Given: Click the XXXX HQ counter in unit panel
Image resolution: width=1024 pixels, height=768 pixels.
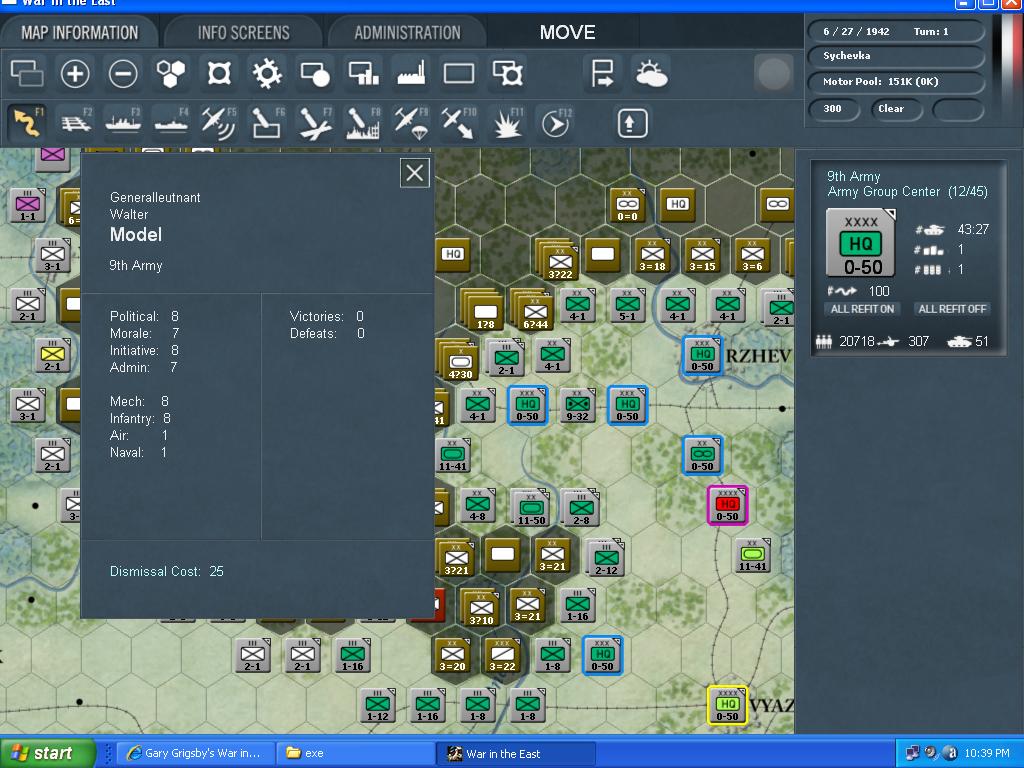Looking at the screenshot, I should [861, 243].
